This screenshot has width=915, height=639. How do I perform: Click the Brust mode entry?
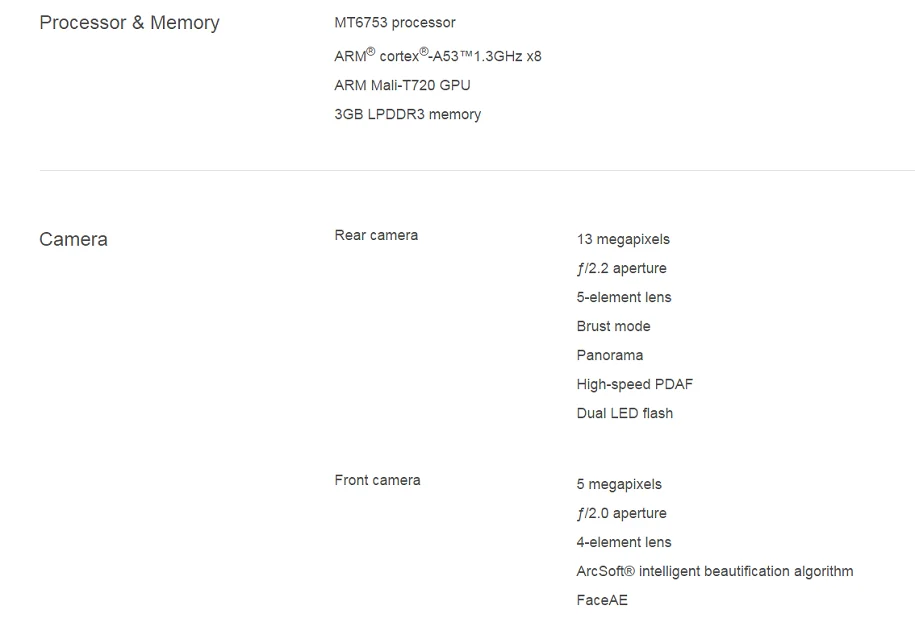pyautogui.click(x=613, y=326)
